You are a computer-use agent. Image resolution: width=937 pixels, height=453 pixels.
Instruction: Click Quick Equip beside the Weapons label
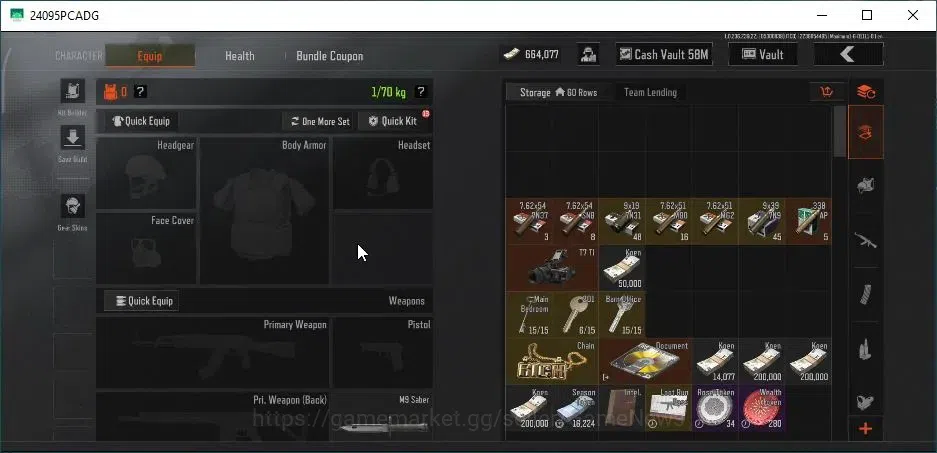click(142, 301)
